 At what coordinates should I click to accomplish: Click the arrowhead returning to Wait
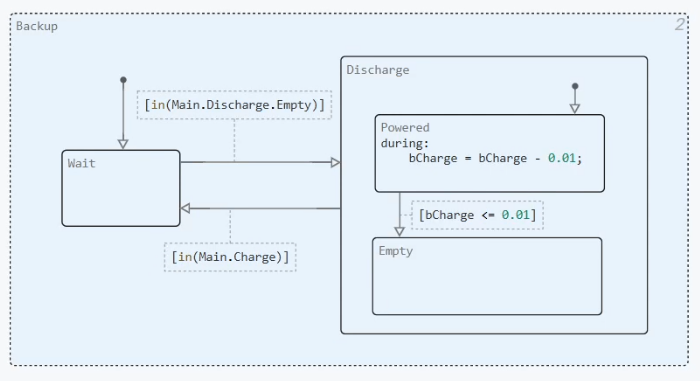tap(186, 208)
